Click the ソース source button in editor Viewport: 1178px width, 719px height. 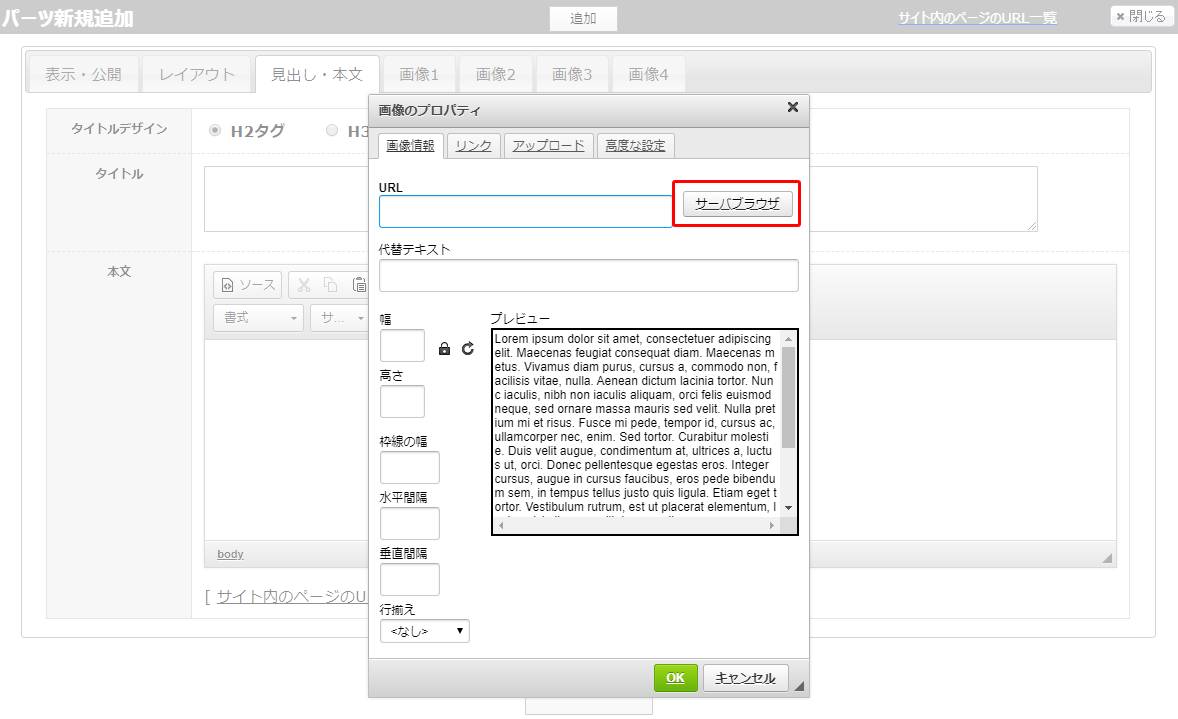[x=247, y=285]
